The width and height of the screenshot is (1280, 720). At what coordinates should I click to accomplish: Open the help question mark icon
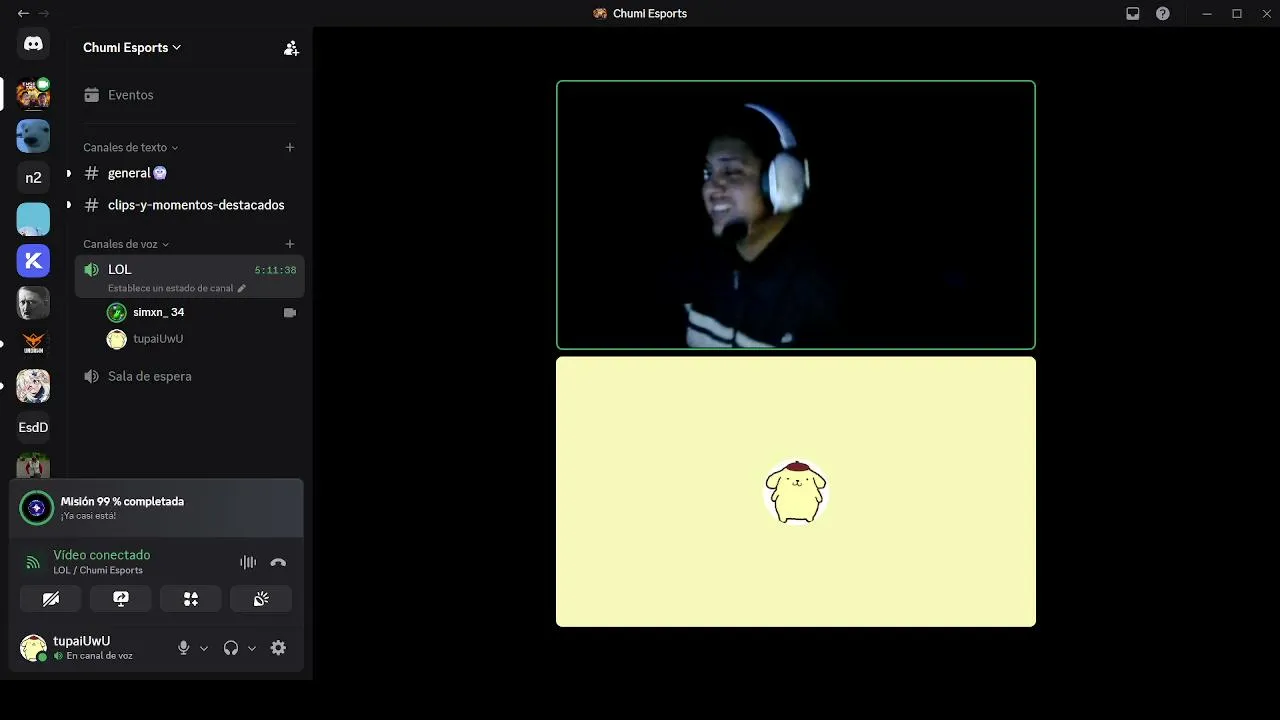click(x=1162, y=14)
